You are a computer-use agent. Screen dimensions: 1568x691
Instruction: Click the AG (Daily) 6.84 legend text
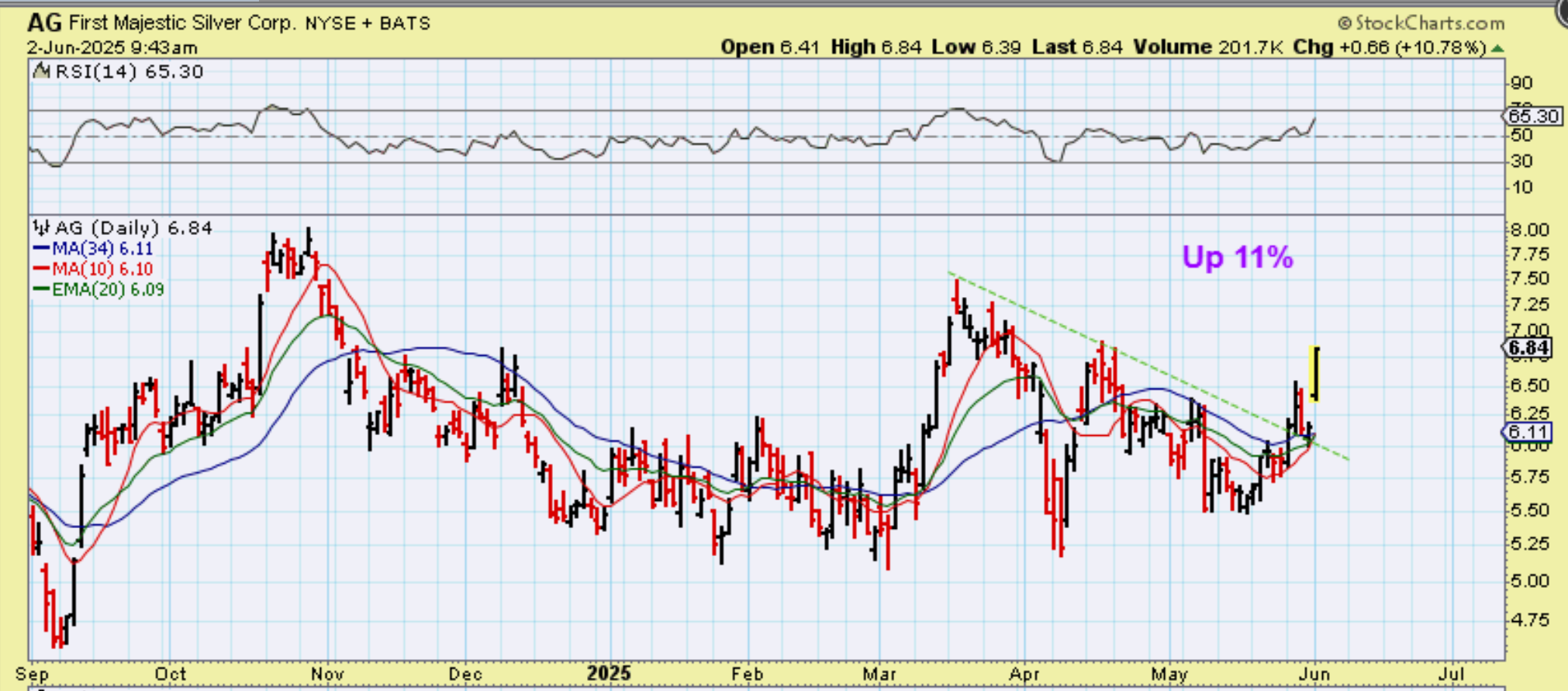[x=133, y=228]
